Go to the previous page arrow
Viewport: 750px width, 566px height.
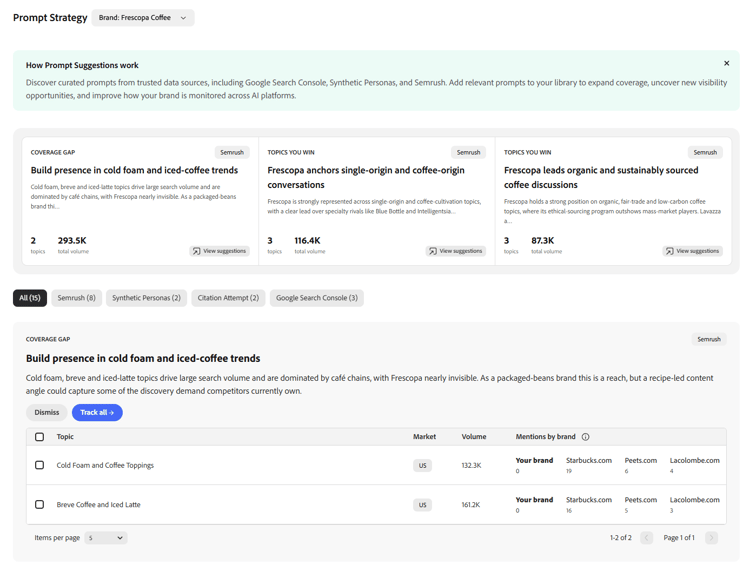pyautogui.click(x=647, y=538)
